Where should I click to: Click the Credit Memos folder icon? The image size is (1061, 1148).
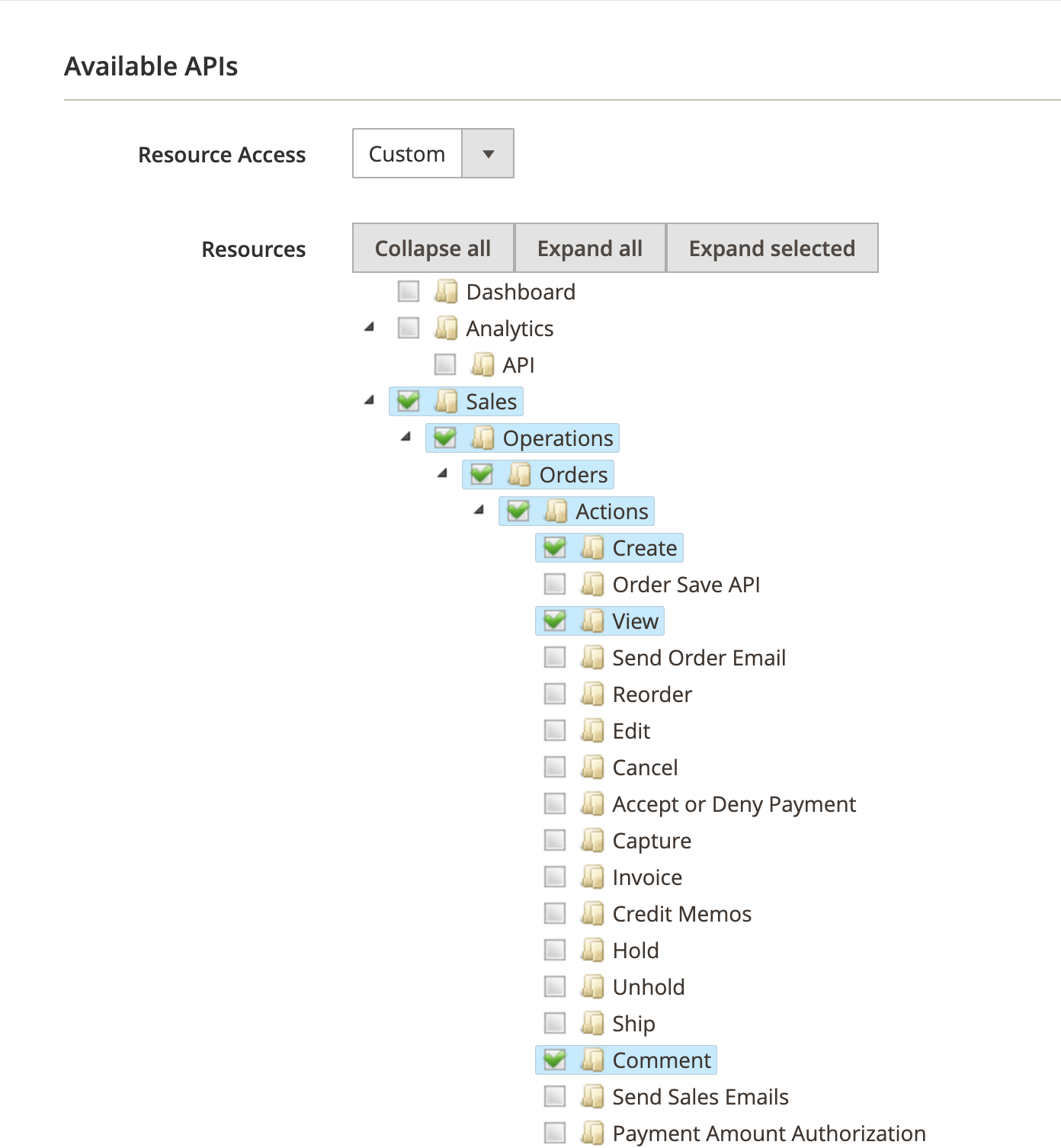[x=592, y=913]
